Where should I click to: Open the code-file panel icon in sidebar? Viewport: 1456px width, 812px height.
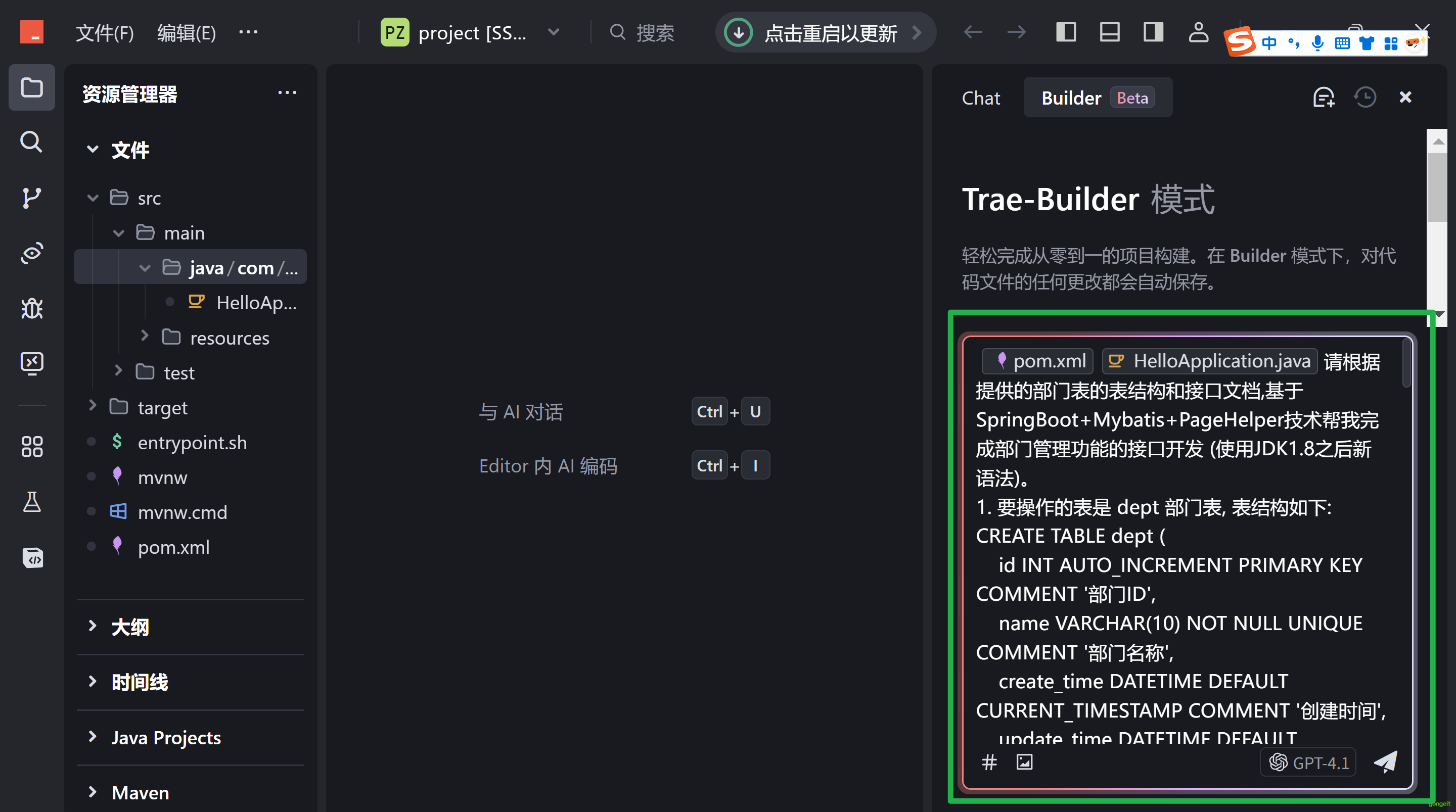32,557
